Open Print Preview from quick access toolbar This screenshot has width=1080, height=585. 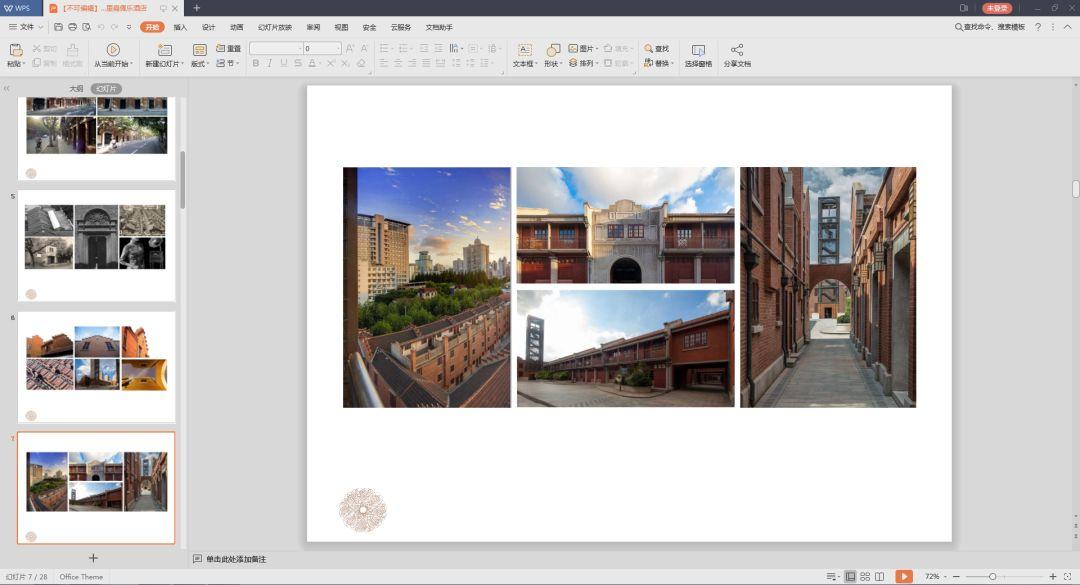(86, 27)
